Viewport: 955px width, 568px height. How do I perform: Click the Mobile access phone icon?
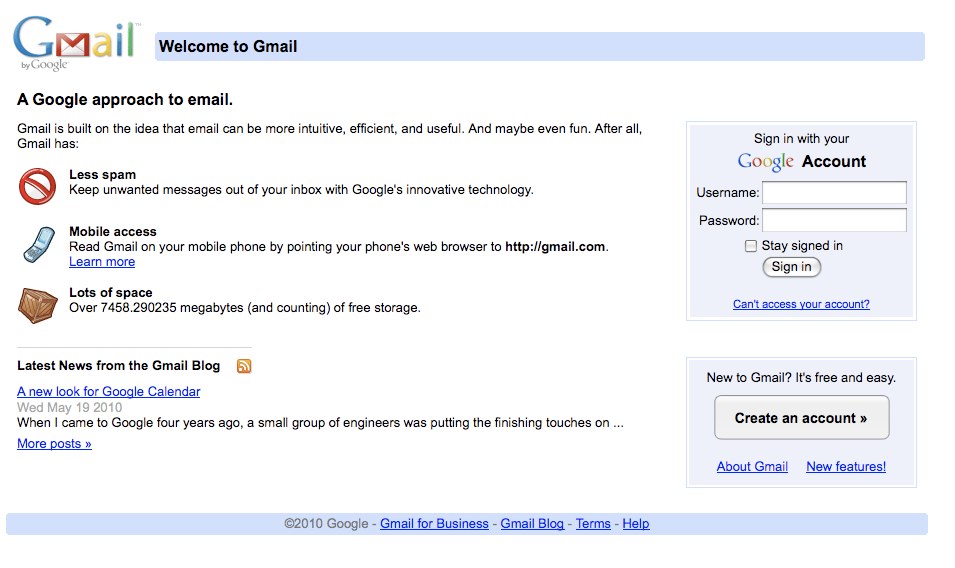tap(37, 245)
